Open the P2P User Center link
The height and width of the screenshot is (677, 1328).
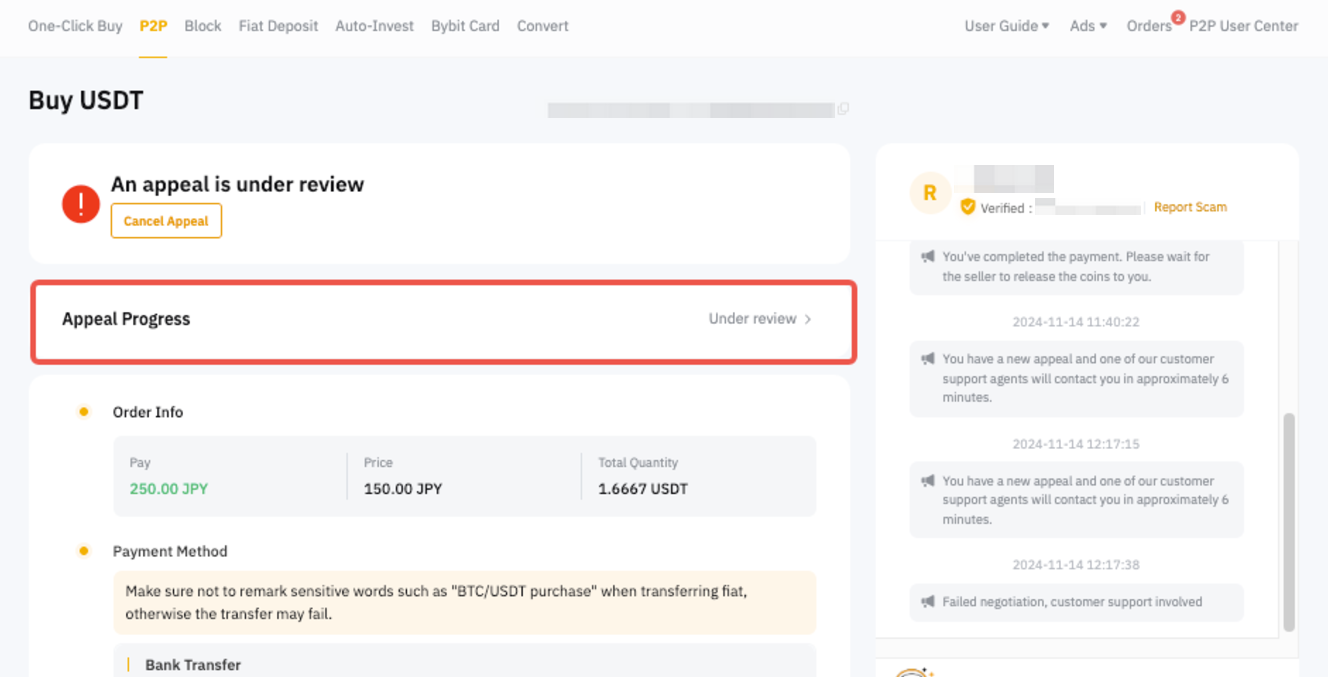tap(1243, 26)
